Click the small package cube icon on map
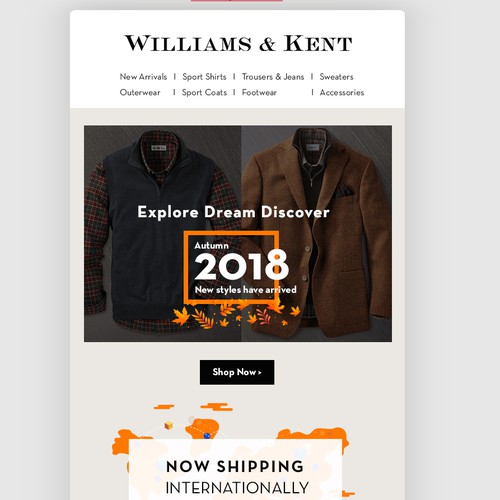Image resolution: width=500 pixels, height=500 pixels. tap(169, 425)
